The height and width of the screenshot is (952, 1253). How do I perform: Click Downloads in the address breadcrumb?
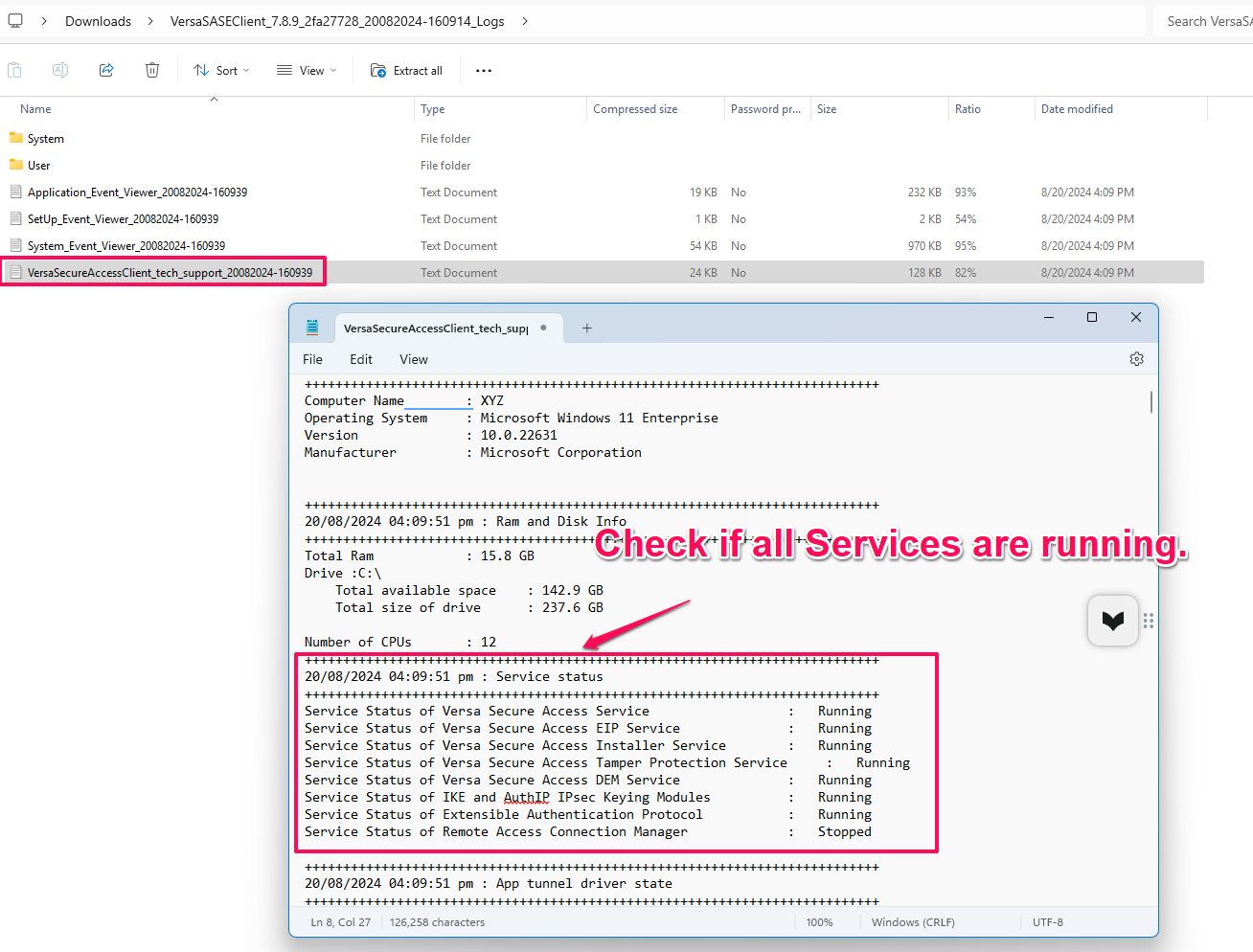[98, 21]
